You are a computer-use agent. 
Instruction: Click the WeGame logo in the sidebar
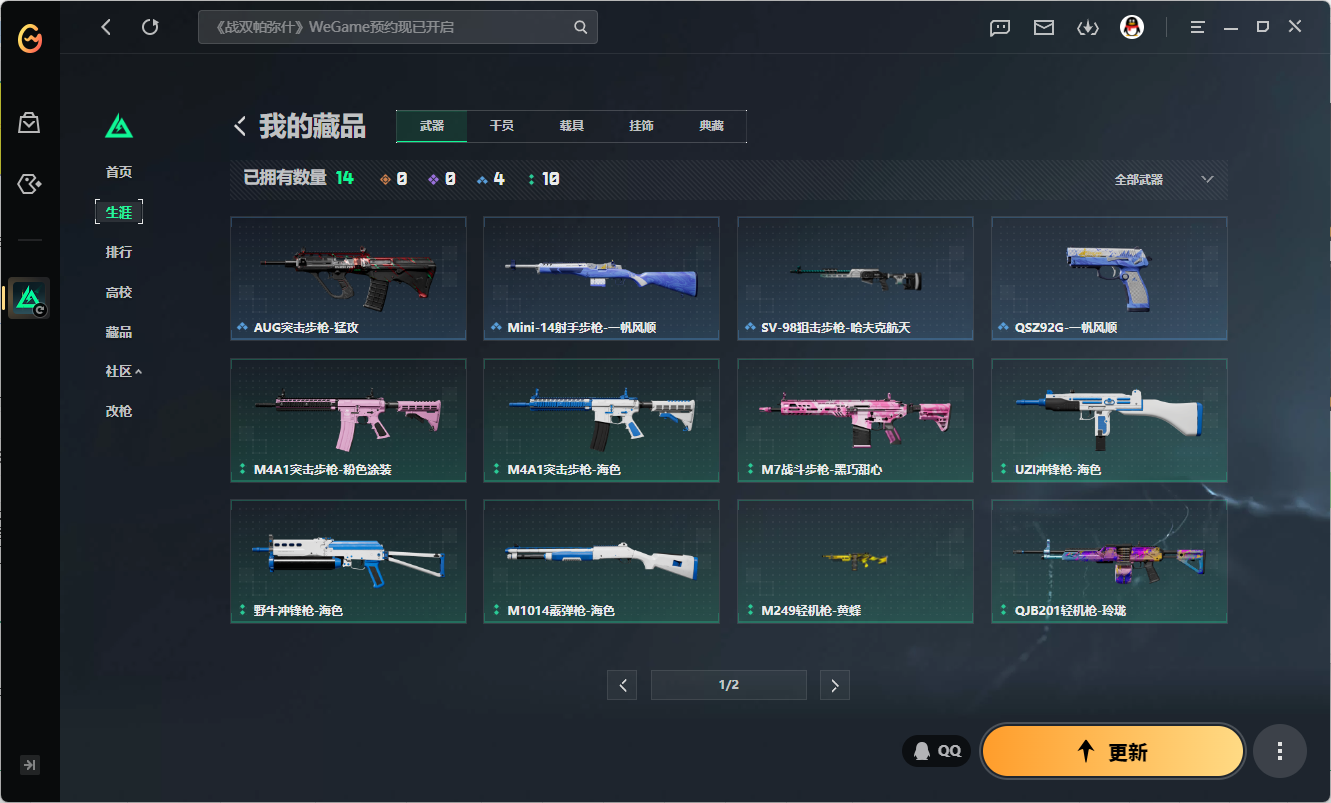coord(30,39)
